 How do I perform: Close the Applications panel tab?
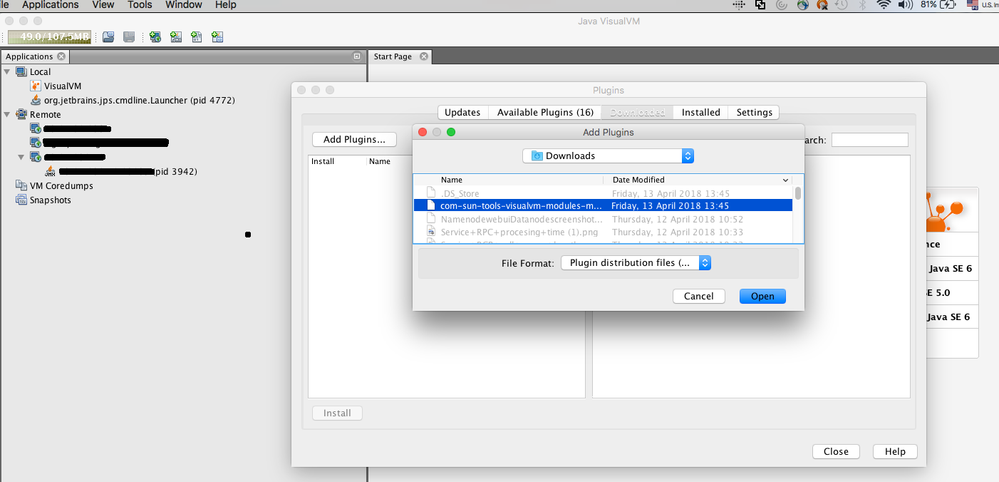click(61, 57)
